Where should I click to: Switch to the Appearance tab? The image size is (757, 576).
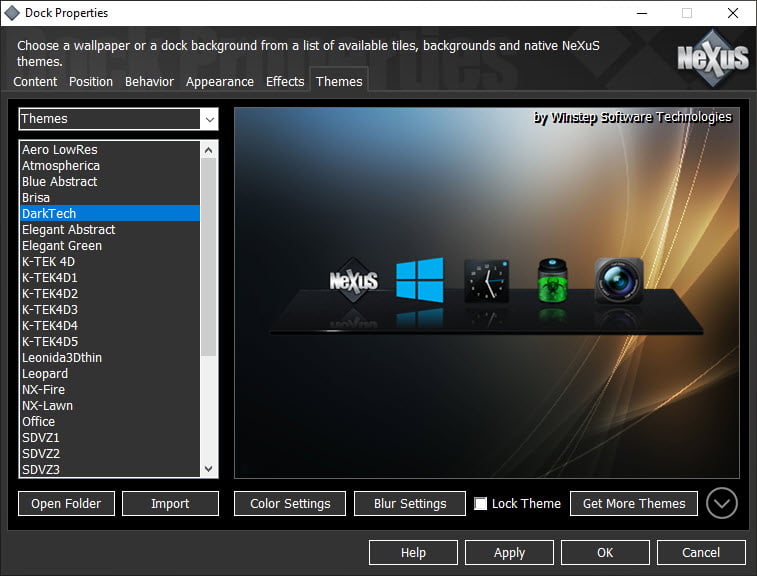point(220,82)
